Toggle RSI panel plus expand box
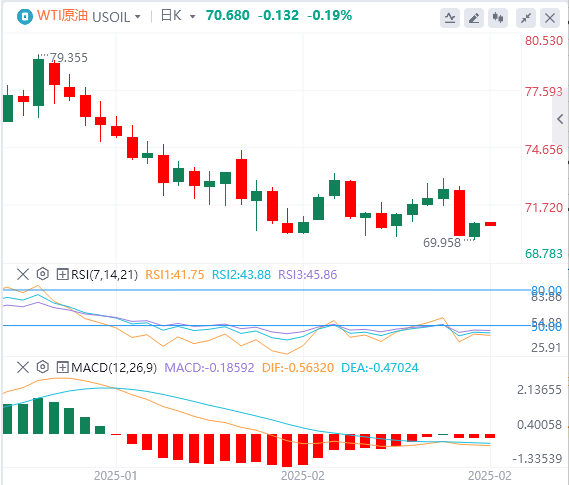Viewport: 569px width, 485px height. click(x=62, y=274)
